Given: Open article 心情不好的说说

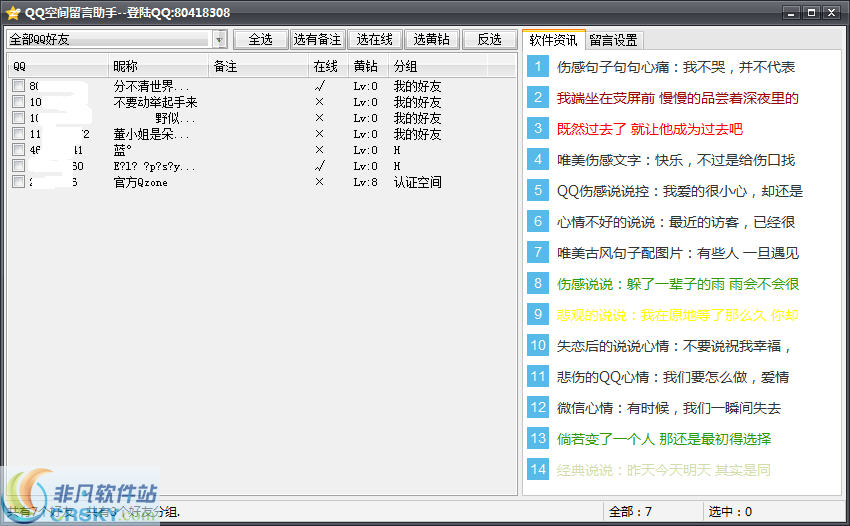Looking at the screenshot, I should pos(675,221).
